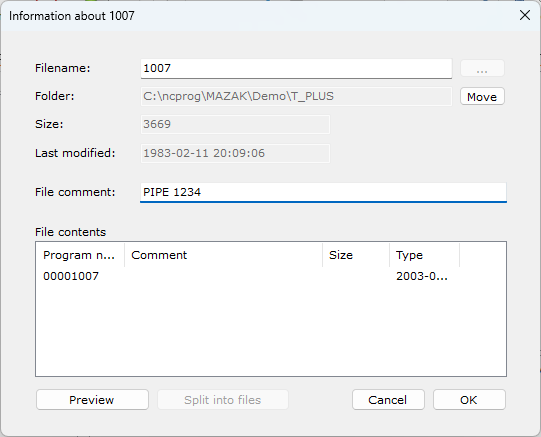The width and height of the screenshot is (541, 437).
Task: Click Split into files button
Action: (223, 400)
